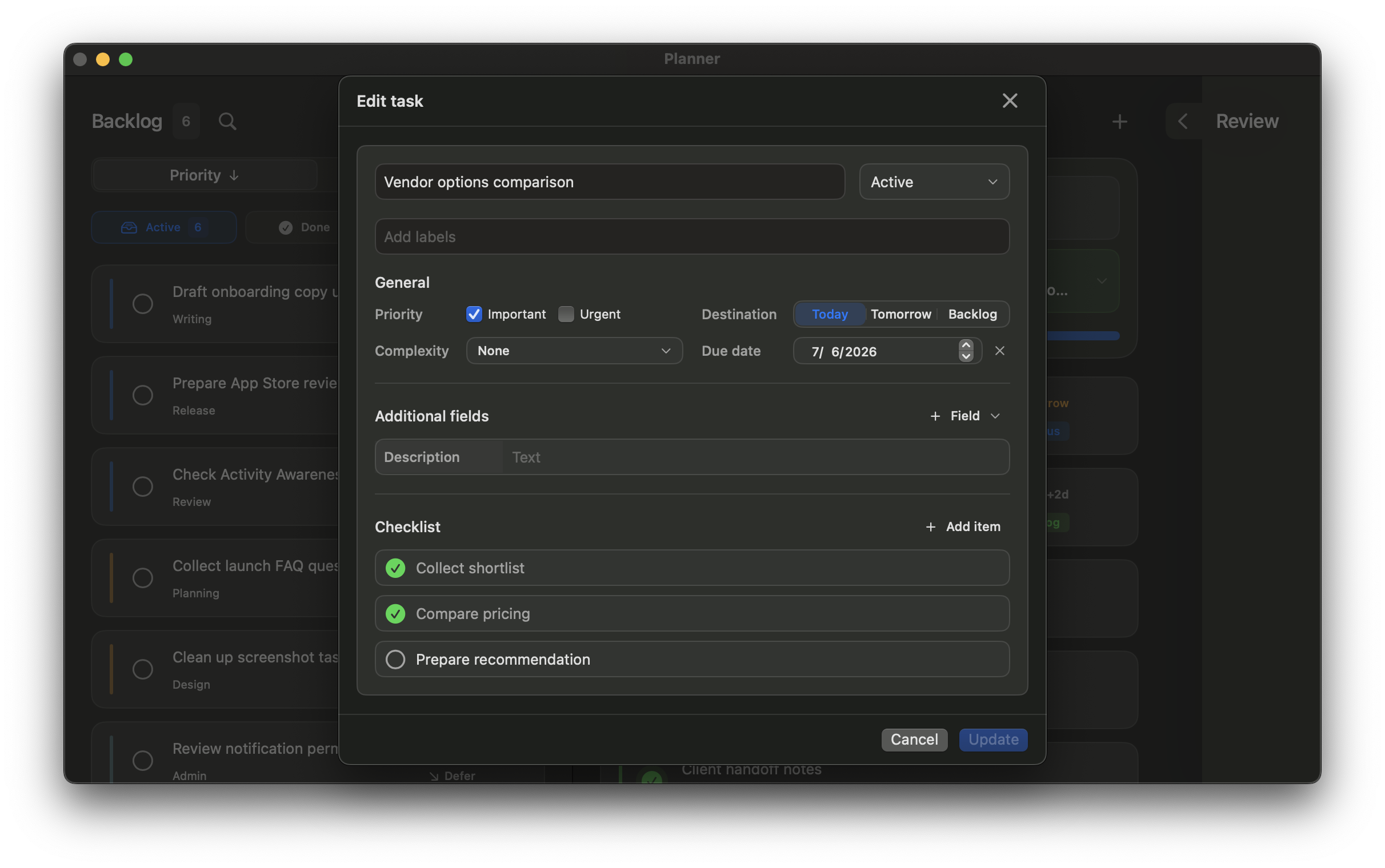Uncheck the Collect shortlist checklist item

(395, 568)
